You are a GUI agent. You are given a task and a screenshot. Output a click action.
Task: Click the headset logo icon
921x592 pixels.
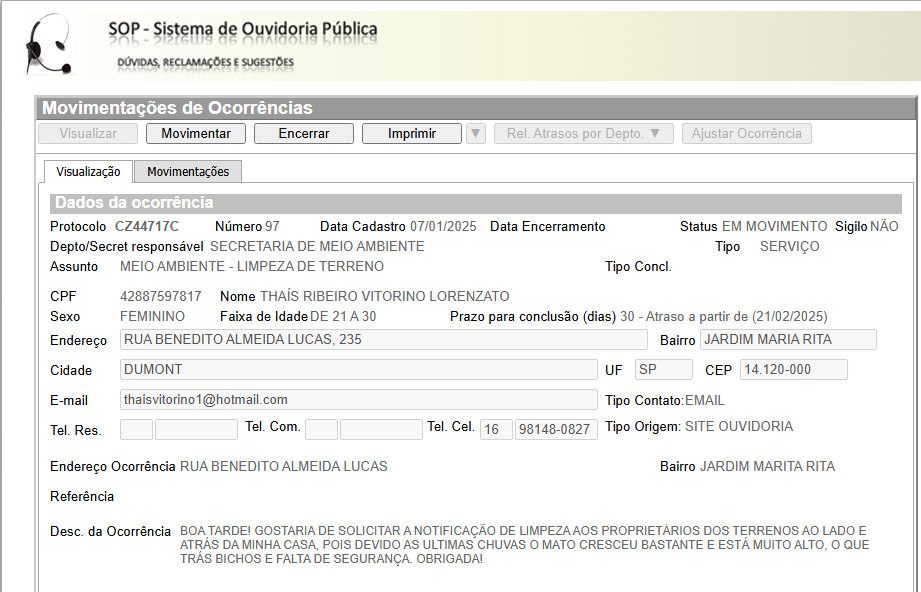tap(48, 46)
